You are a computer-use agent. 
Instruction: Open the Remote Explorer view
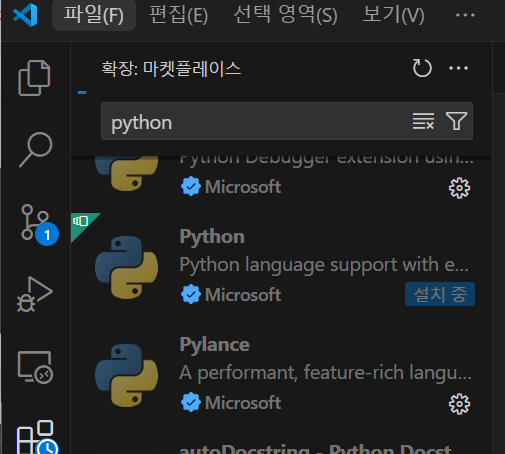click(x=35, y=367)
